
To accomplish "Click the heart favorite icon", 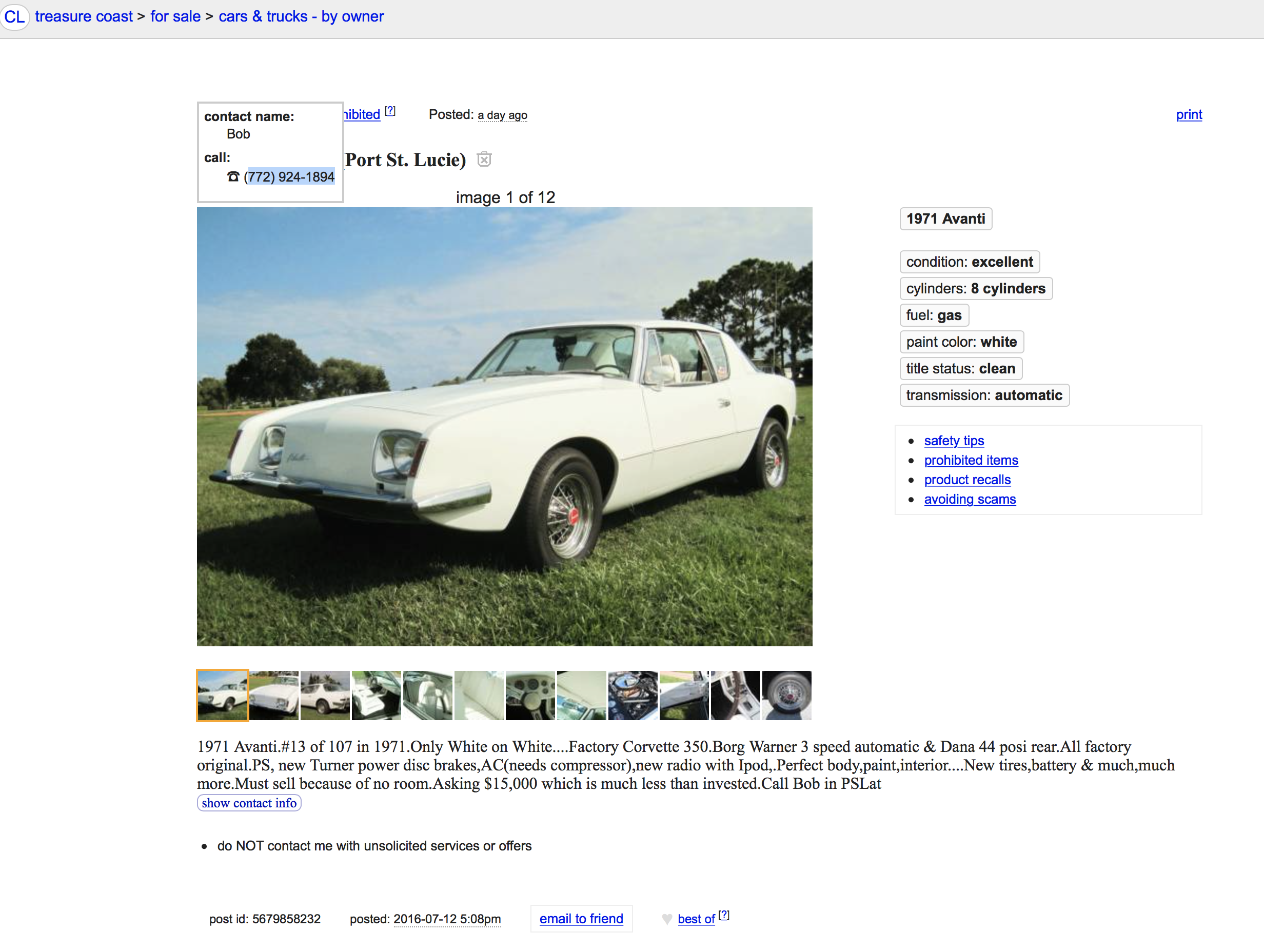I will tap(667, 919).
